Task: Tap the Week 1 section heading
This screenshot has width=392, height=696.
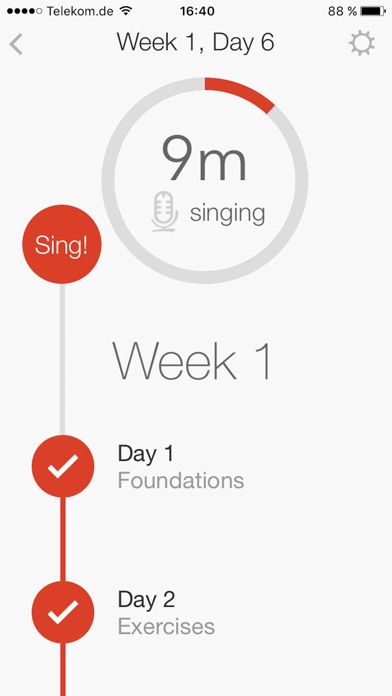Action: (192, 360)
